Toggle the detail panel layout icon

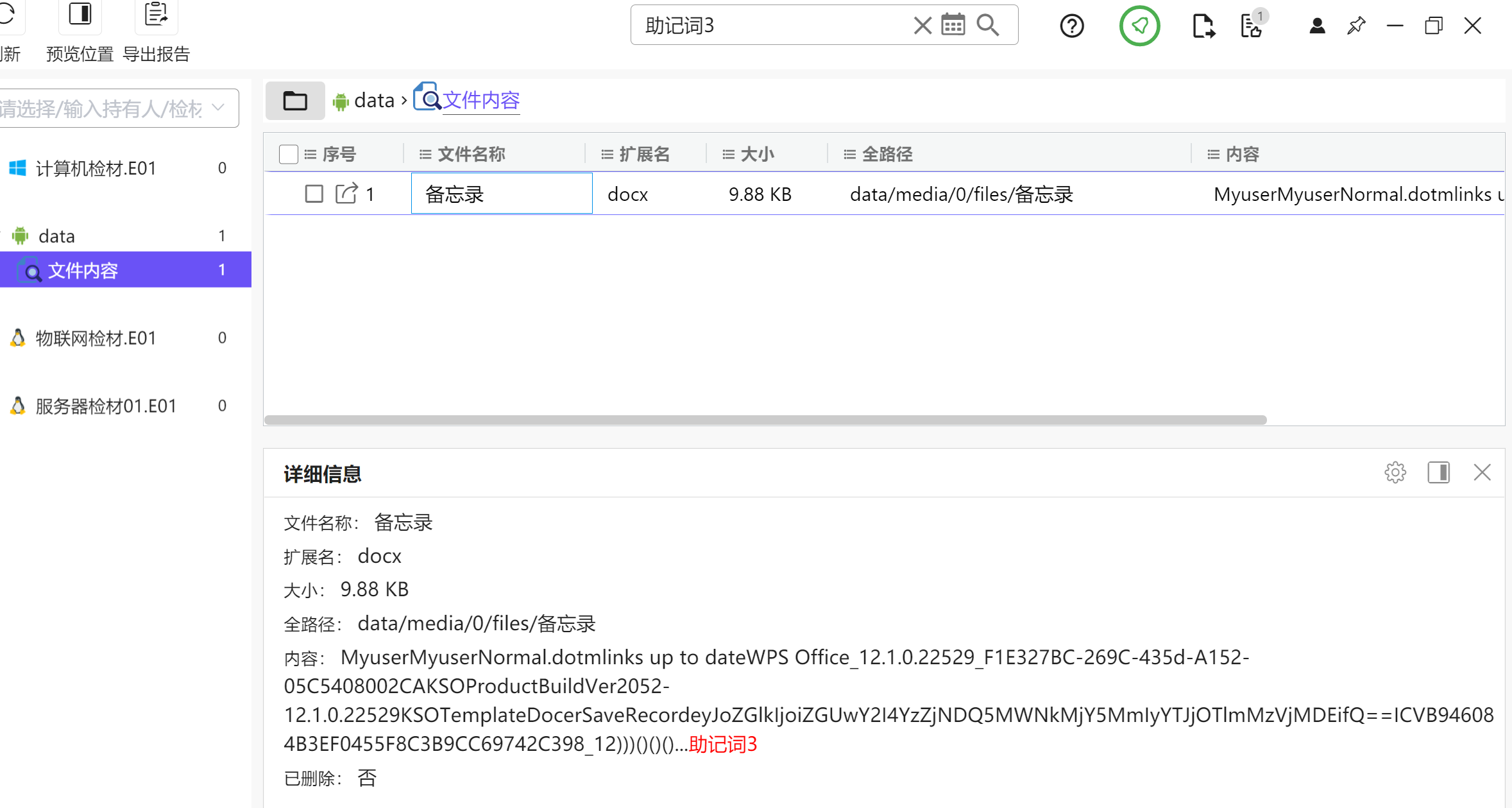tap(1438, 473)
